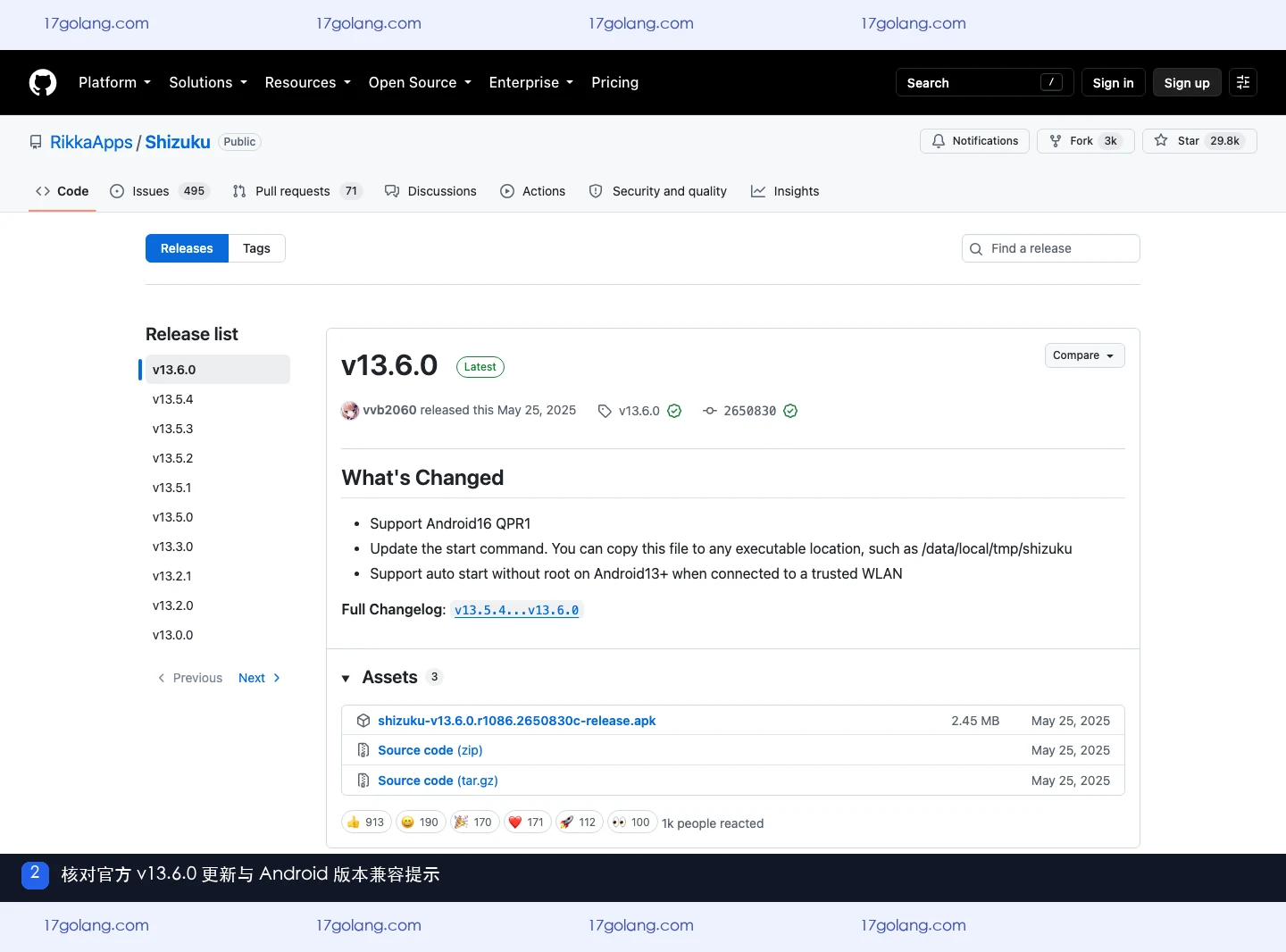The height and width of the screenshot is (952, 1286).
Task: Select v13.0.0 in the release list
Action: (218, 635)
